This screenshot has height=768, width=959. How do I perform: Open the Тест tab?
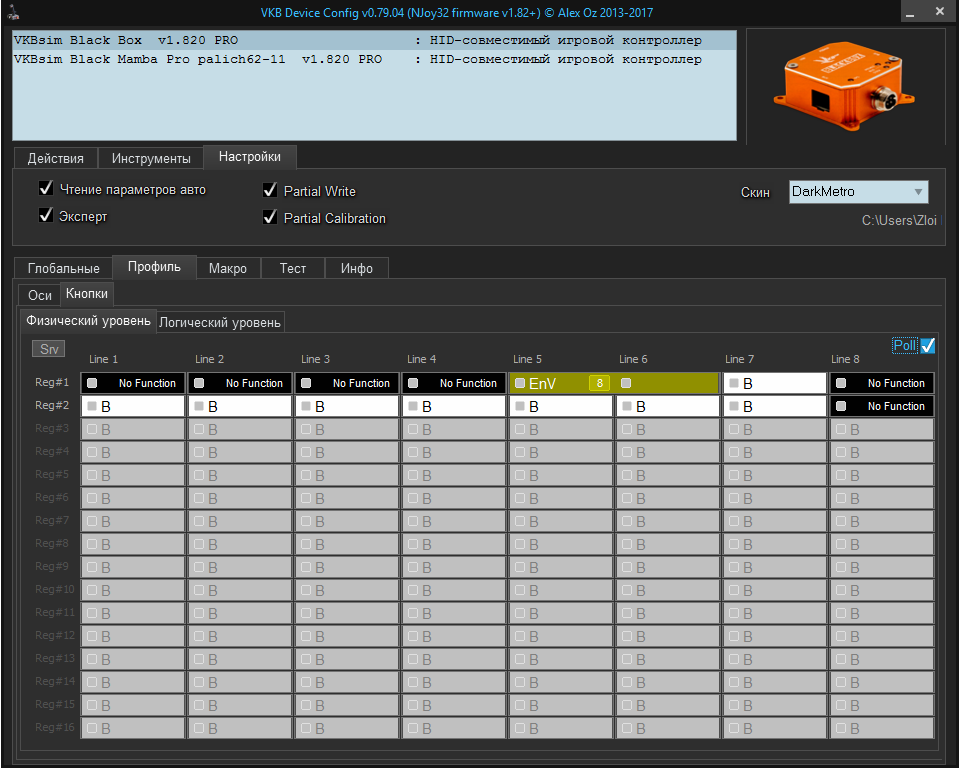pyautogui.click(x=293, y=268)
